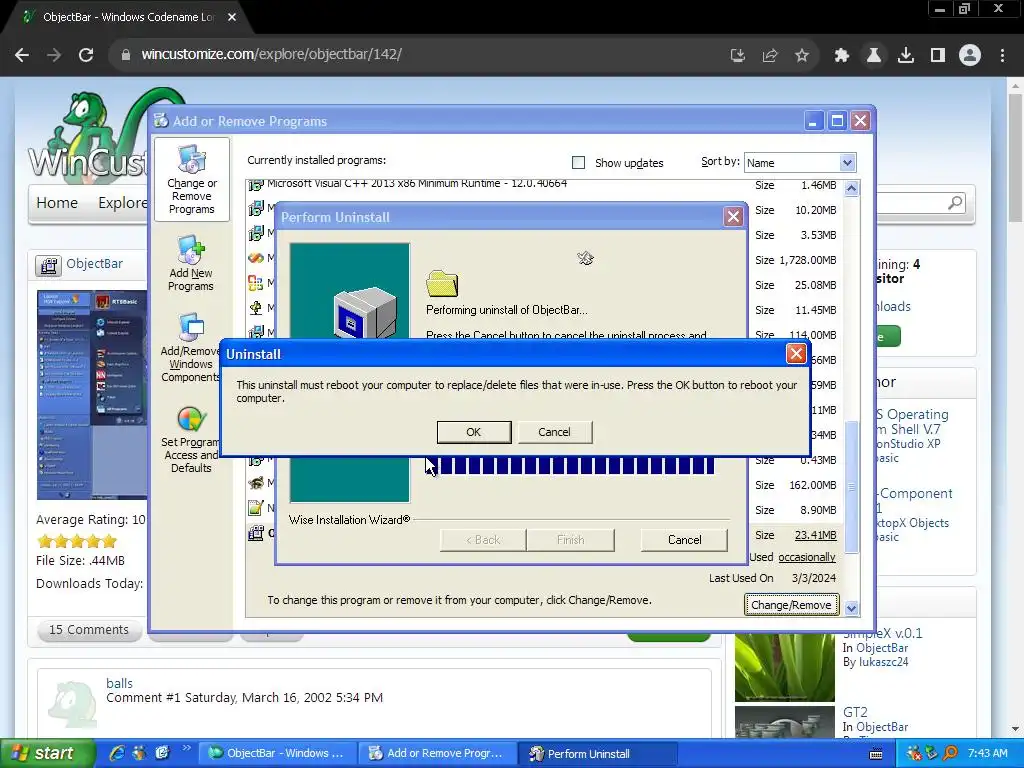Image resolution: width=1024 pixels, height=768 pixels.
Task: Click the address bar URL
Action: click(x=271, y=54)
